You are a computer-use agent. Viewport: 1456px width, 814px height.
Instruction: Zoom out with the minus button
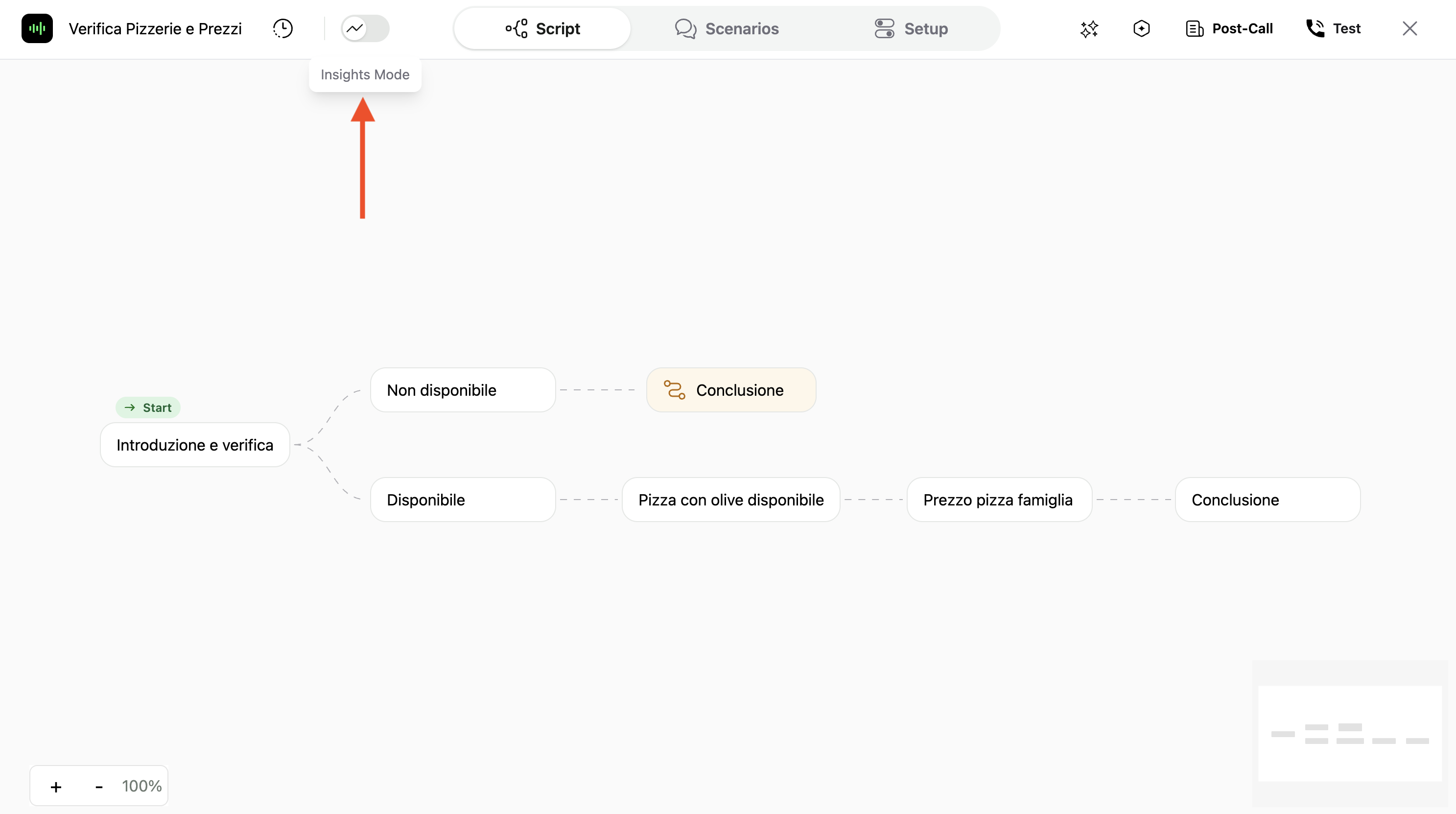point(99,786)
